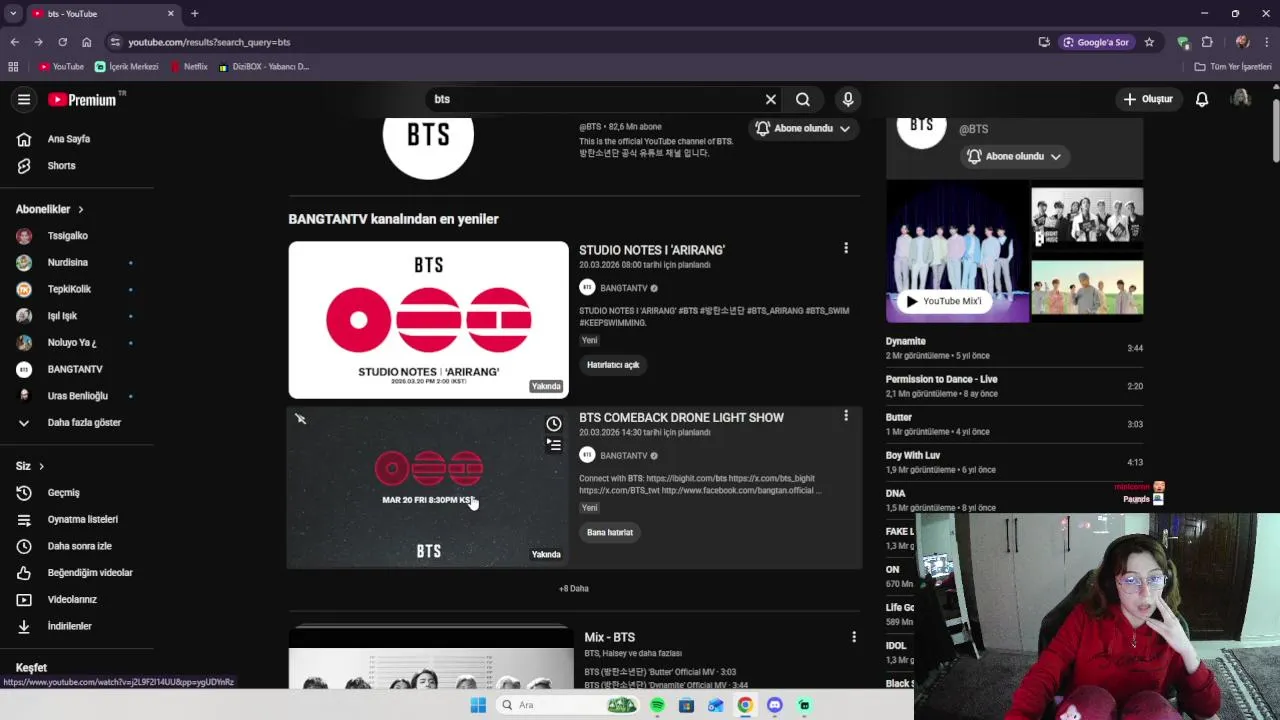Click the BANGTANTV channel name under STUDIO NOTES
This screenshot has height=720, width=1280.
(624, 288)
